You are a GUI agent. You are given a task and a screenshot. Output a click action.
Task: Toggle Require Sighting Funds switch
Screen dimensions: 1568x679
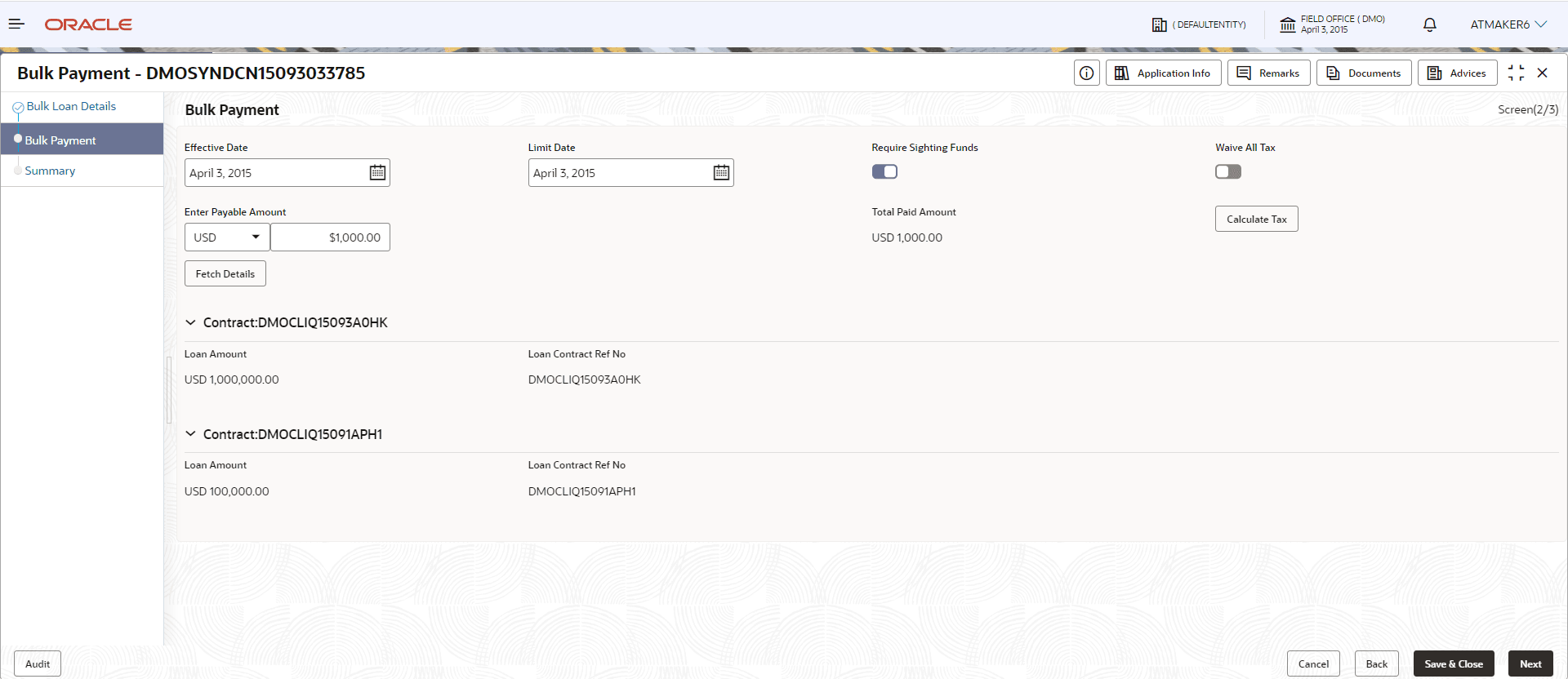(884, 171)
